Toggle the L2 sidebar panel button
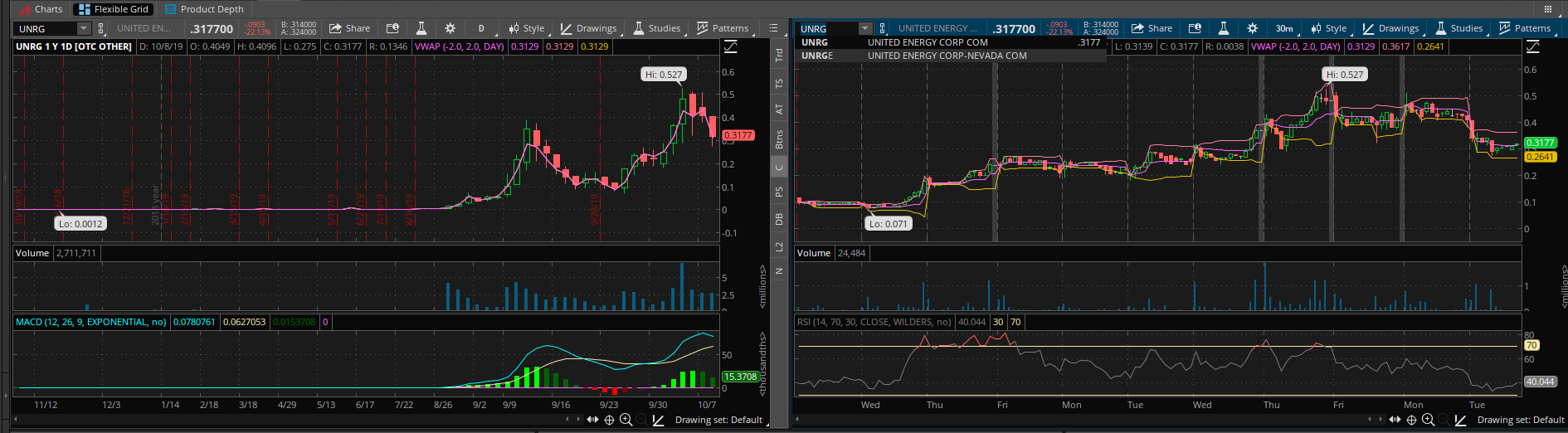The height and width of the screenshot is (433, 1568). [778, 246]
